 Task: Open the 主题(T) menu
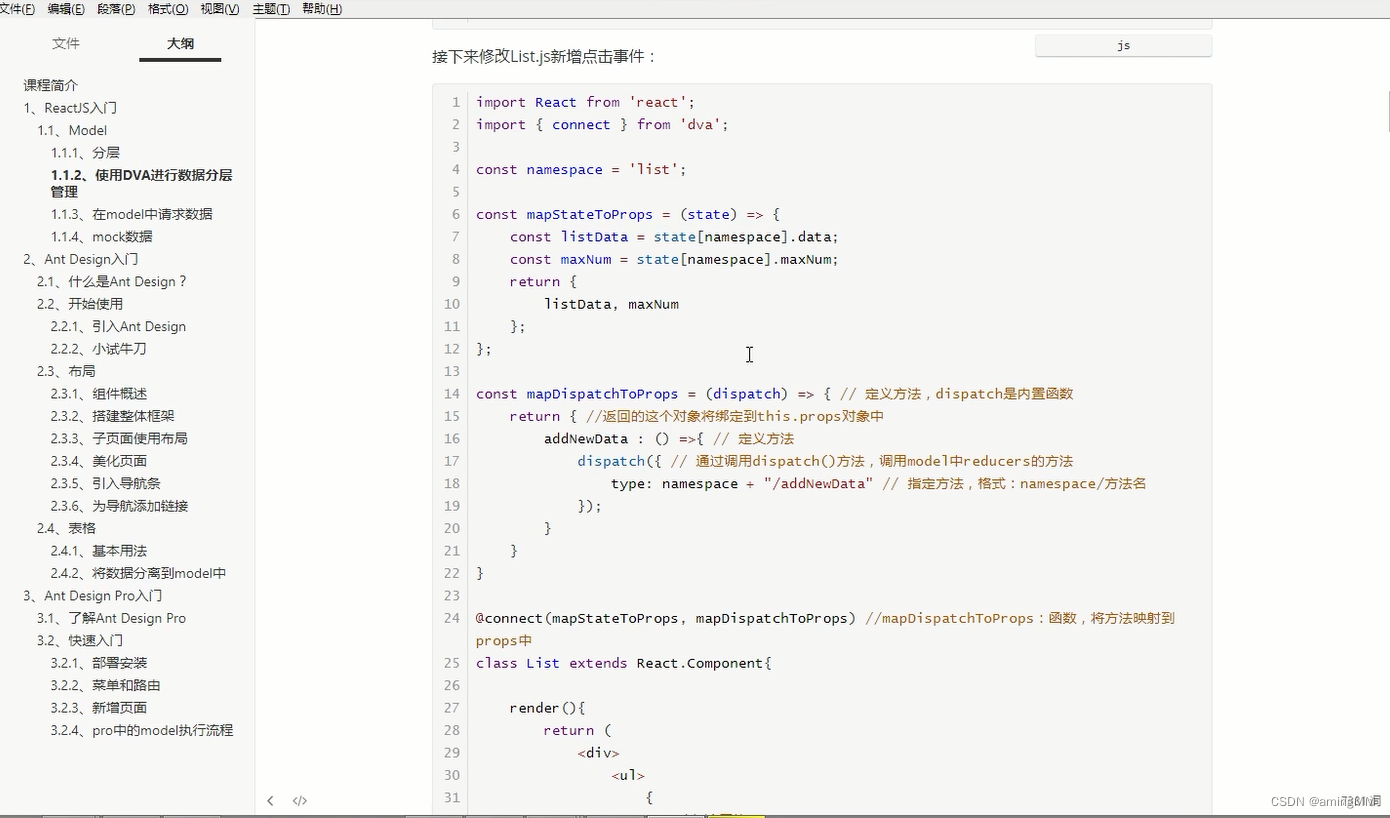point(271,9)
